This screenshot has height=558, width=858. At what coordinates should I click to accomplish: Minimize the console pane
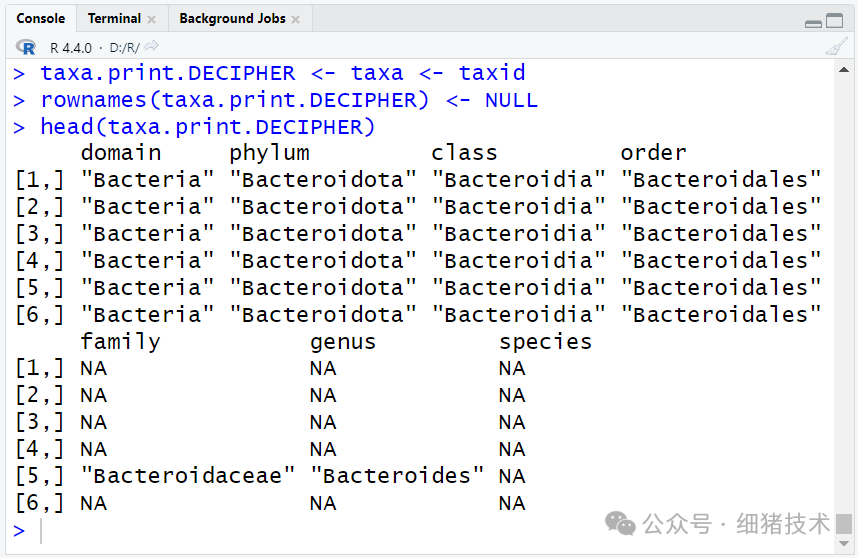pos(813,22)
